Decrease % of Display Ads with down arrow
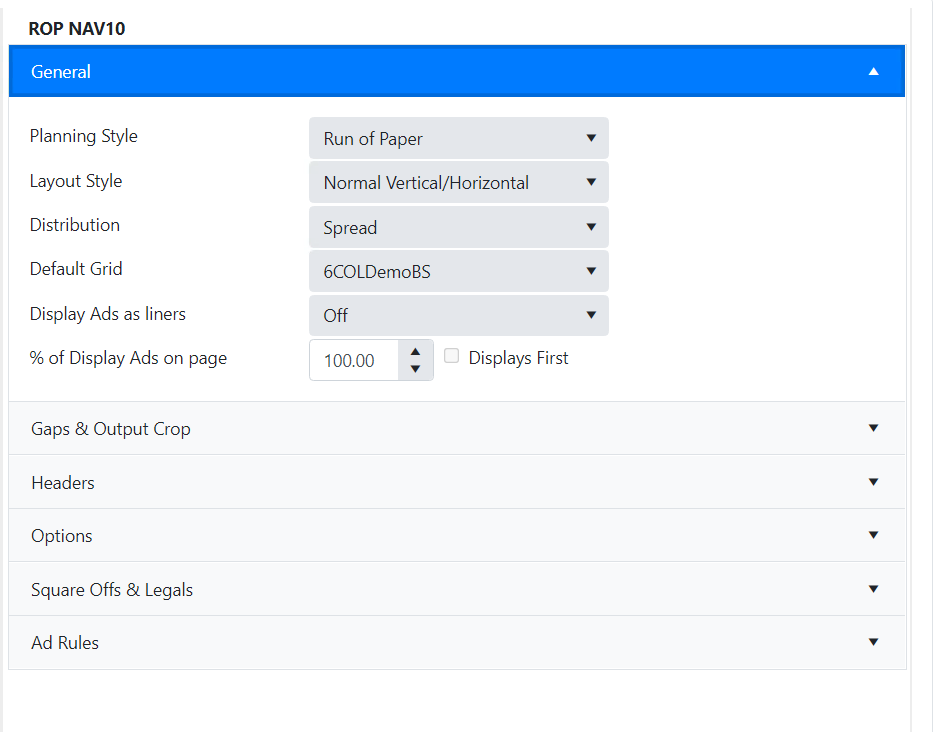 (416, 369)
